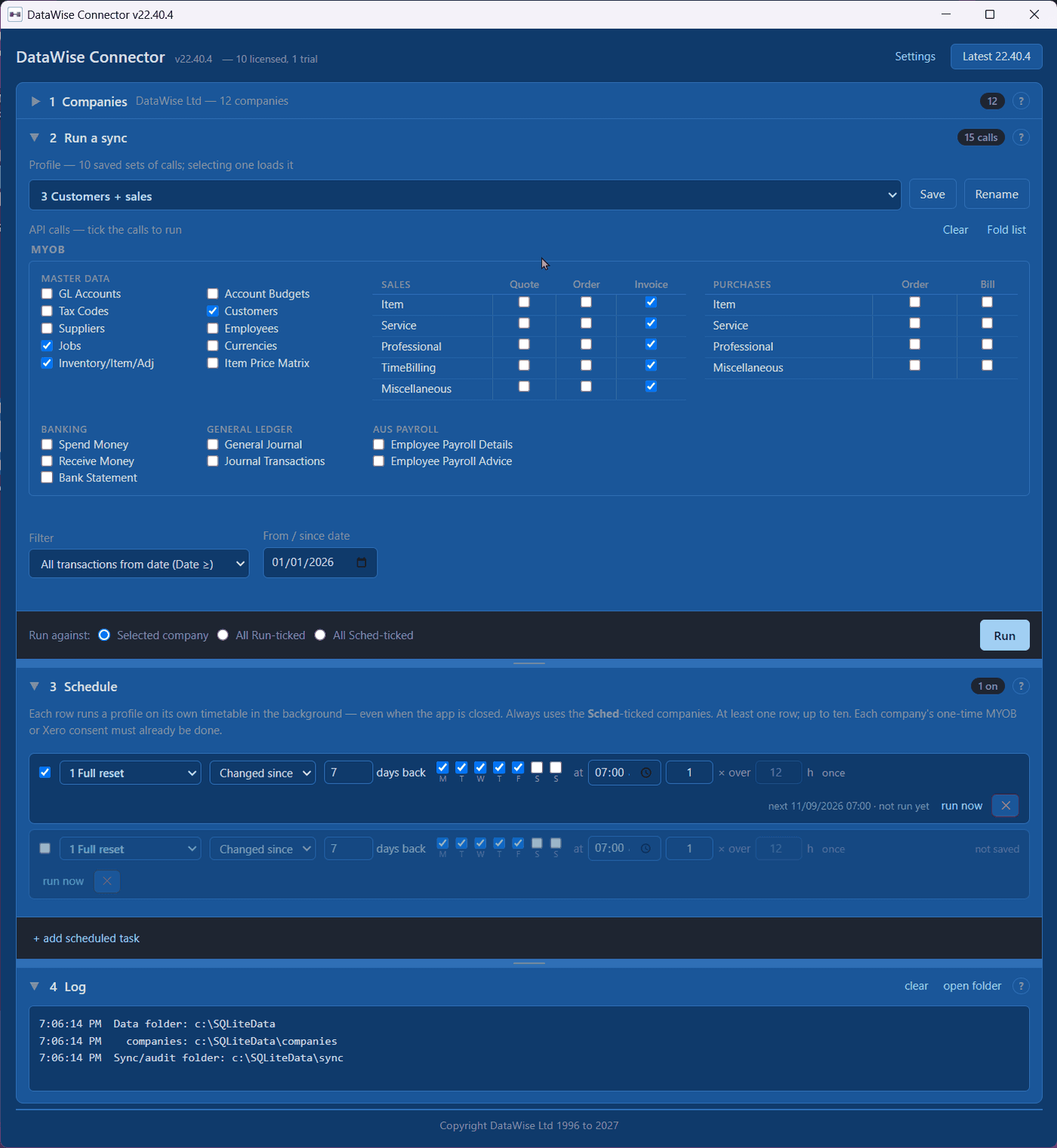Click the DataWise app icon in the title bar
The height and width of the screenshot is (1148, 1057).
(x=14, y=14)
